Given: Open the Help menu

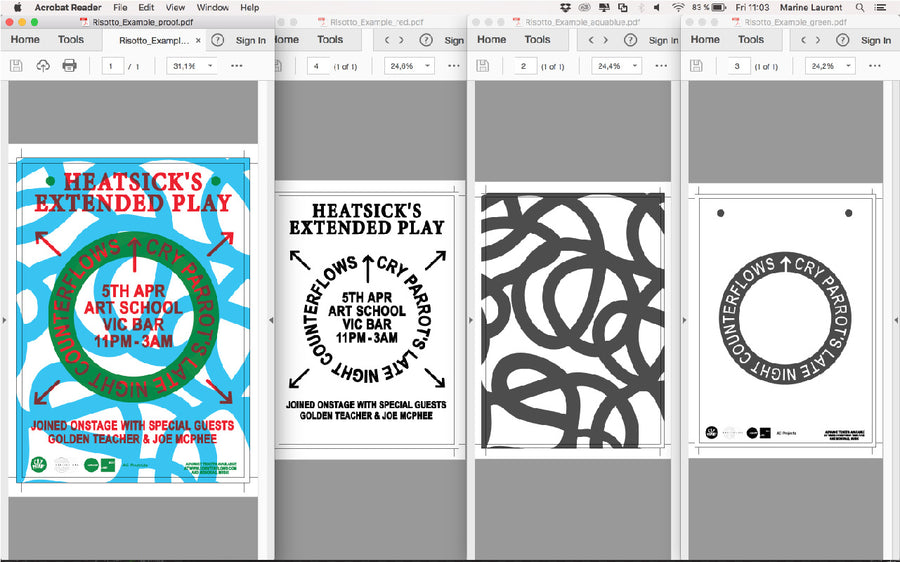Looking at the screenshot, I should pyautogui.click(x=250, y=7).
